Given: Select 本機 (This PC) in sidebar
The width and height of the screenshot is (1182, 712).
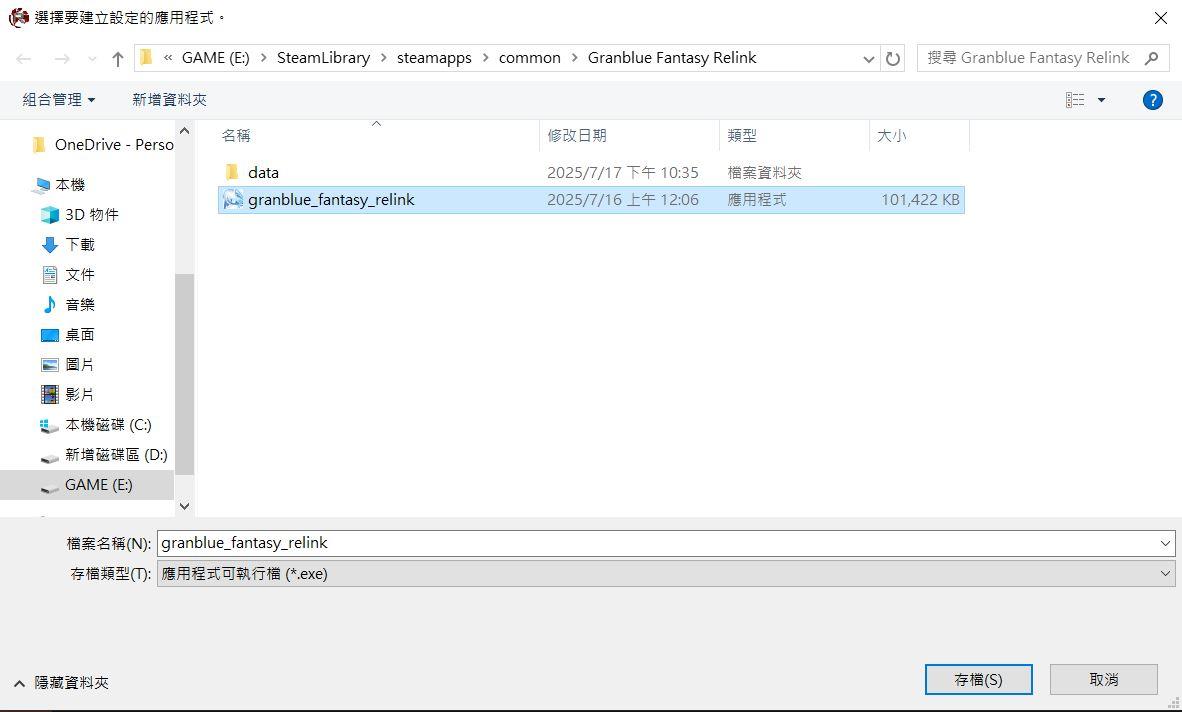Looking at the screenshot, I should [59, 185].
